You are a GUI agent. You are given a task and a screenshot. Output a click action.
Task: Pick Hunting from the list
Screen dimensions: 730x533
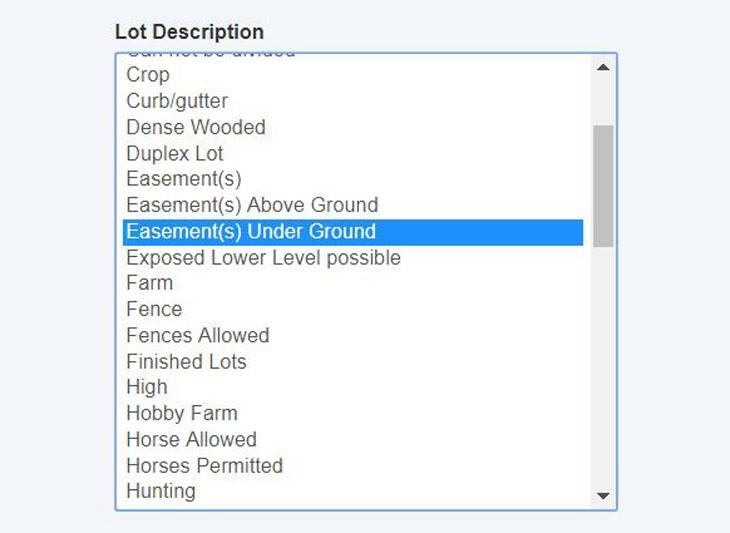(161, 491)
